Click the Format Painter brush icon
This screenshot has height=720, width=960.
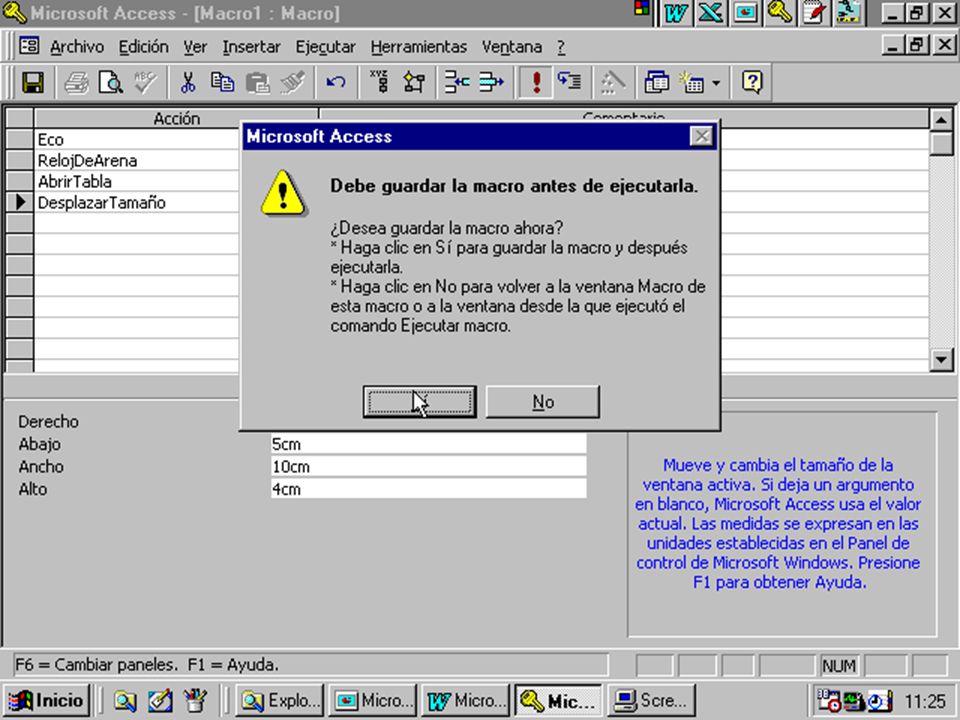tap(293, 82)
